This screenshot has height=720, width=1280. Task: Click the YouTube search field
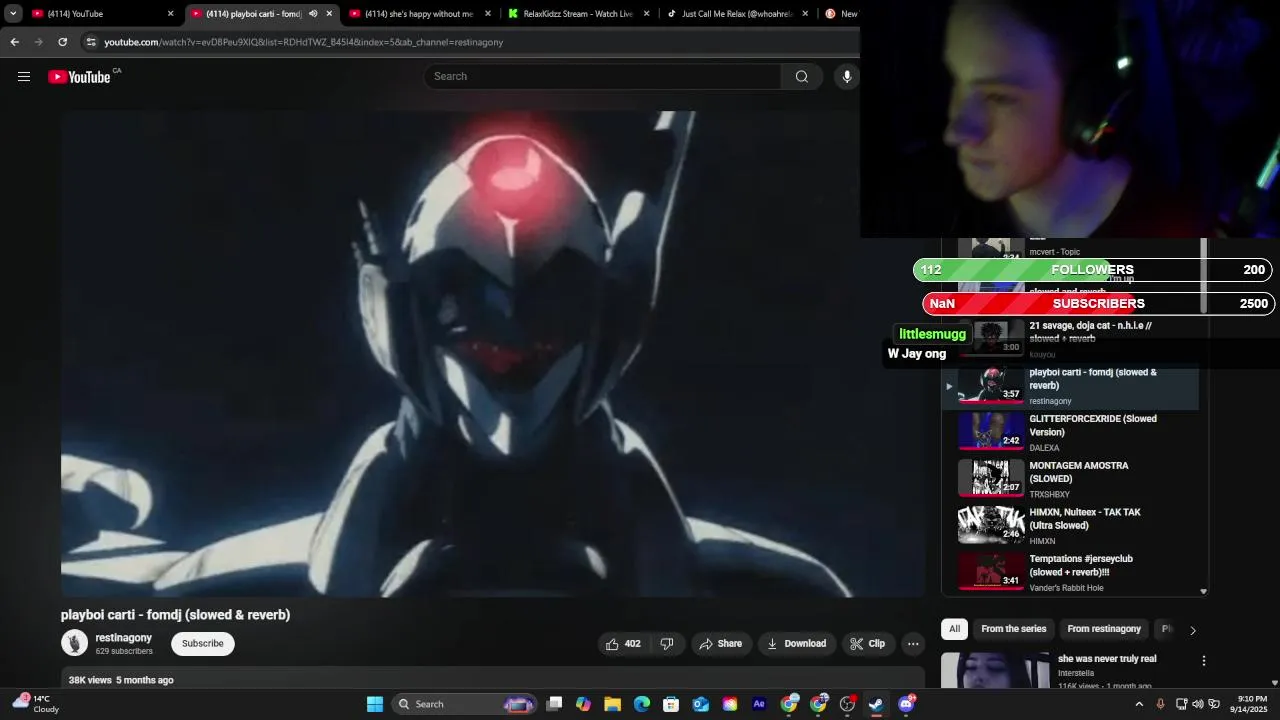603,77
